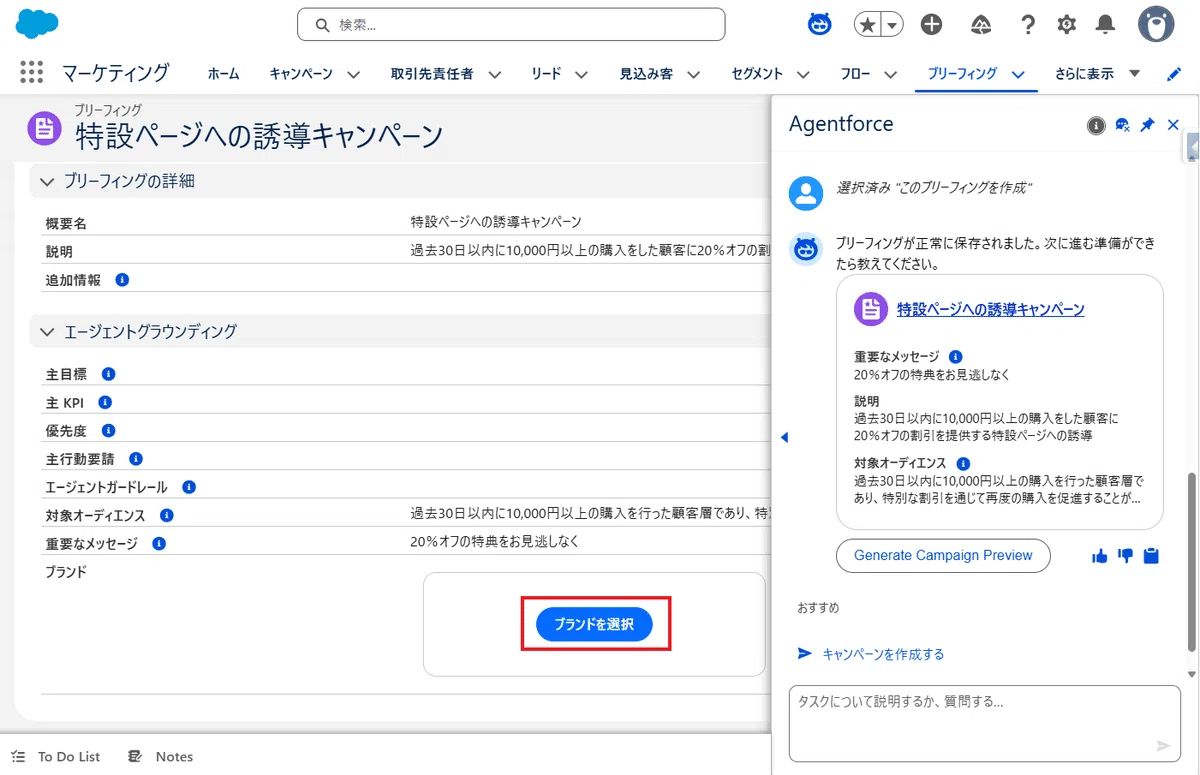The height and width of the screenshot is (775, 1200).
Task: Open the app launcher grid icon
Action: pos(31,72)
